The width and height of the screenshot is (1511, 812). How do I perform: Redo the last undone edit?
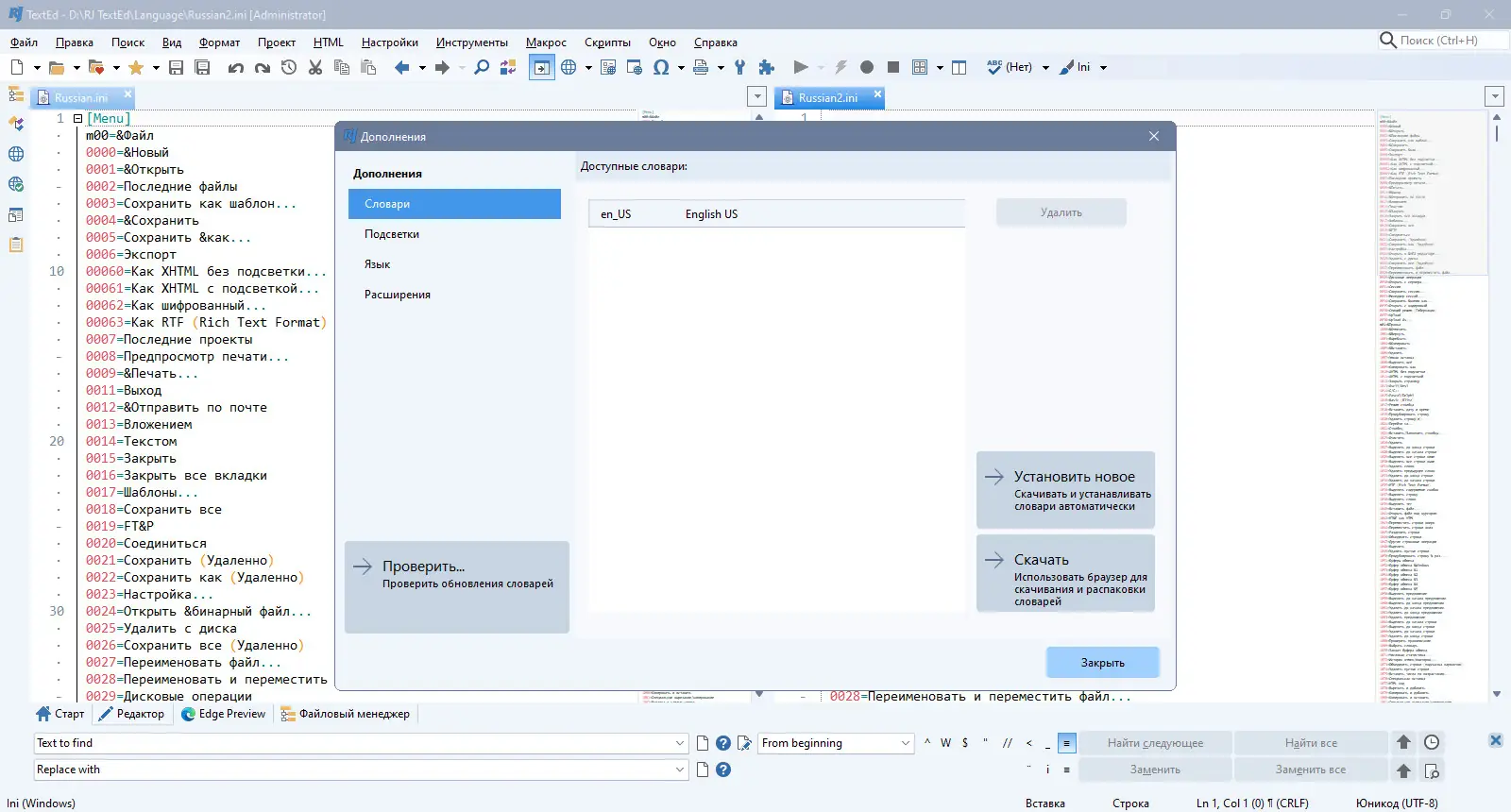coord(263,67)
